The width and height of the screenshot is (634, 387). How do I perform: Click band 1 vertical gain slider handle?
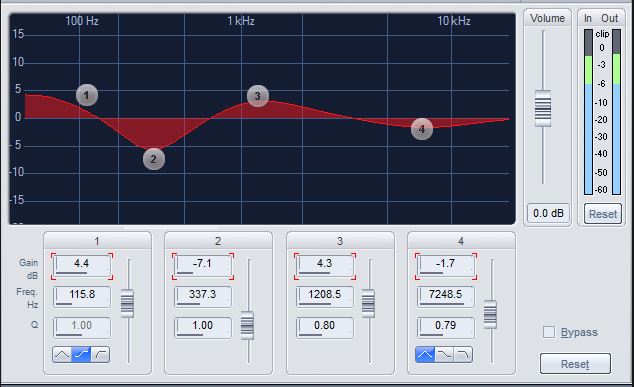(x=127, y=303)
